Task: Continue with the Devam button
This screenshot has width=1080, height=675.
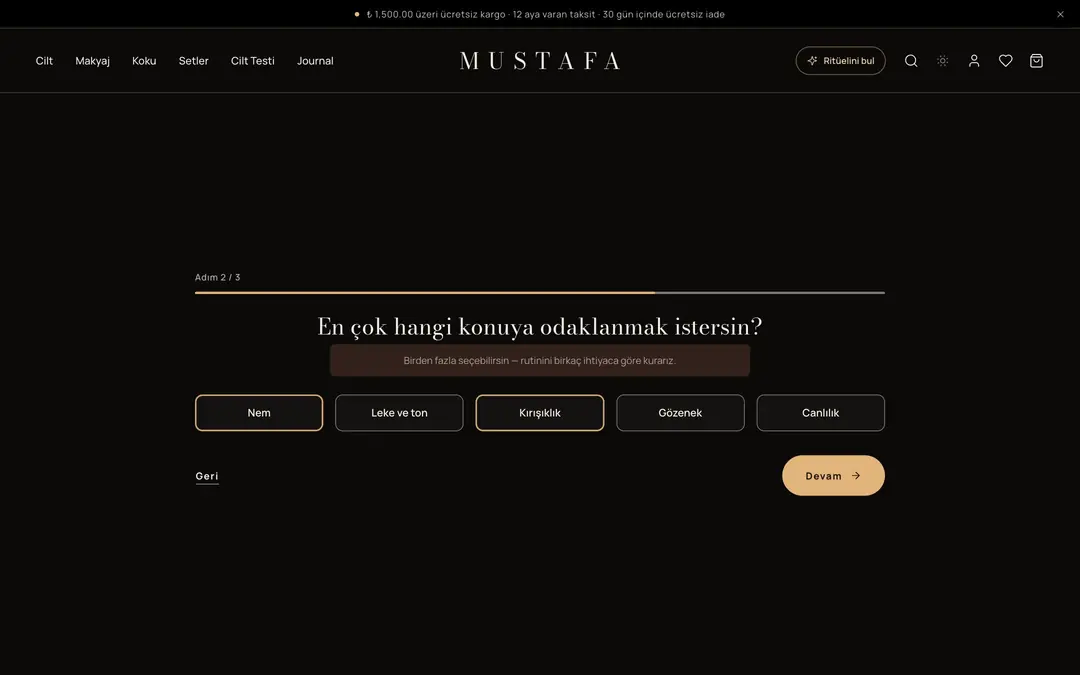Action: click(x=833, y=475)
